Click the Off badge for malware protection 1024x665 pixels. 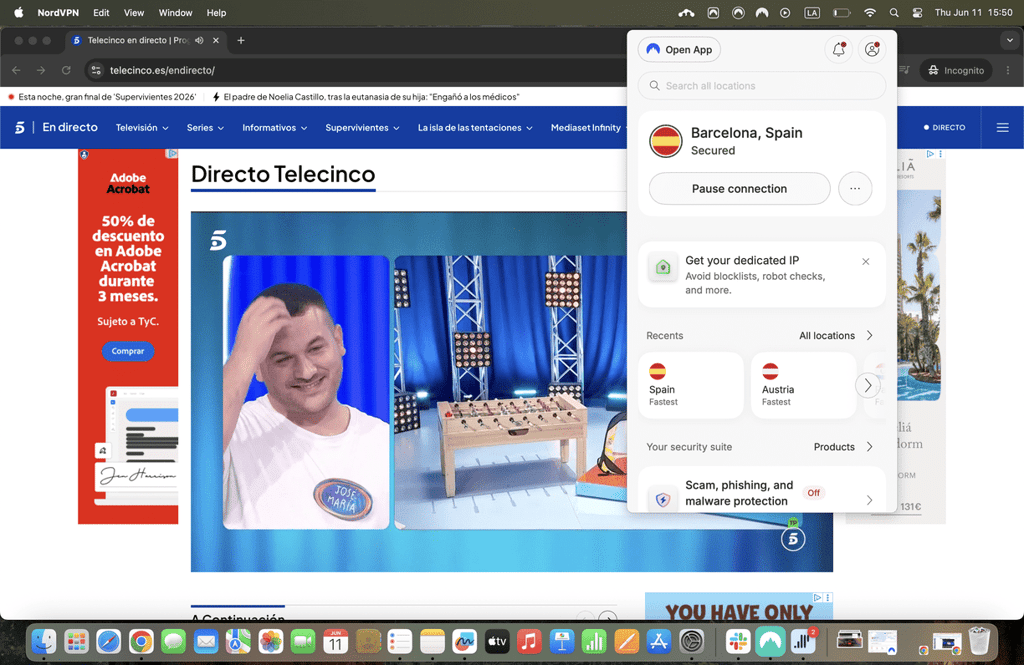pyautogui.click(x=813, y=493)
